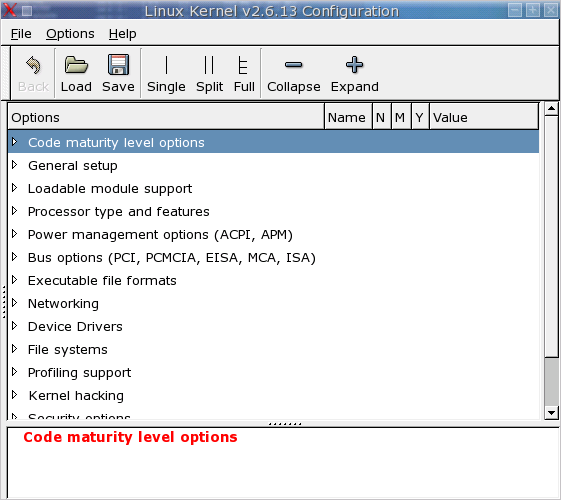Expand Processor type and features triangle
The image size is (561, 500).
point(15,211)
